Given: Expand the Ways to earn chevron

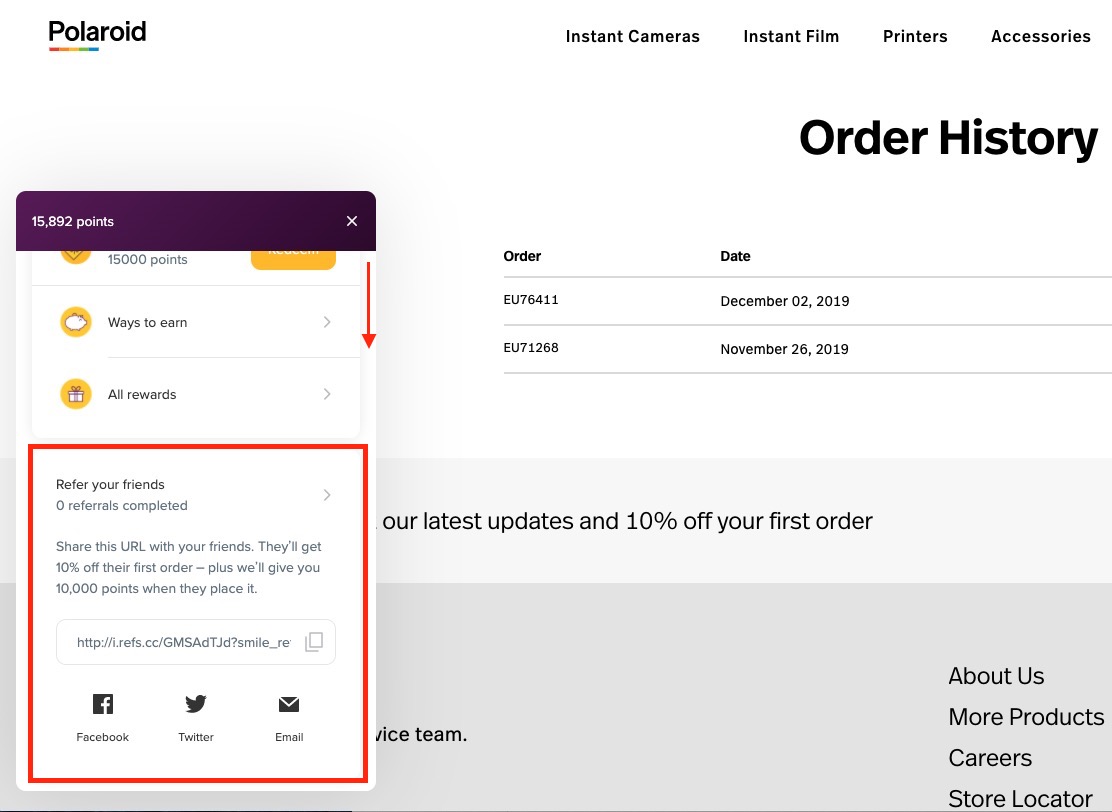Looking at the screenshot, I should click(327, 322).
